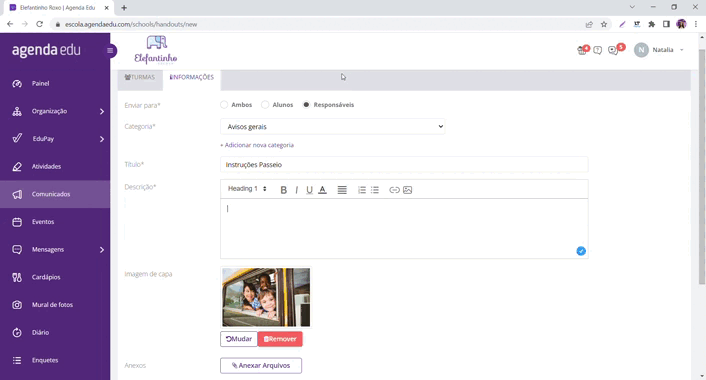Click the Eventos calendar icon
The image size is (706, 380).
[17, 222]
